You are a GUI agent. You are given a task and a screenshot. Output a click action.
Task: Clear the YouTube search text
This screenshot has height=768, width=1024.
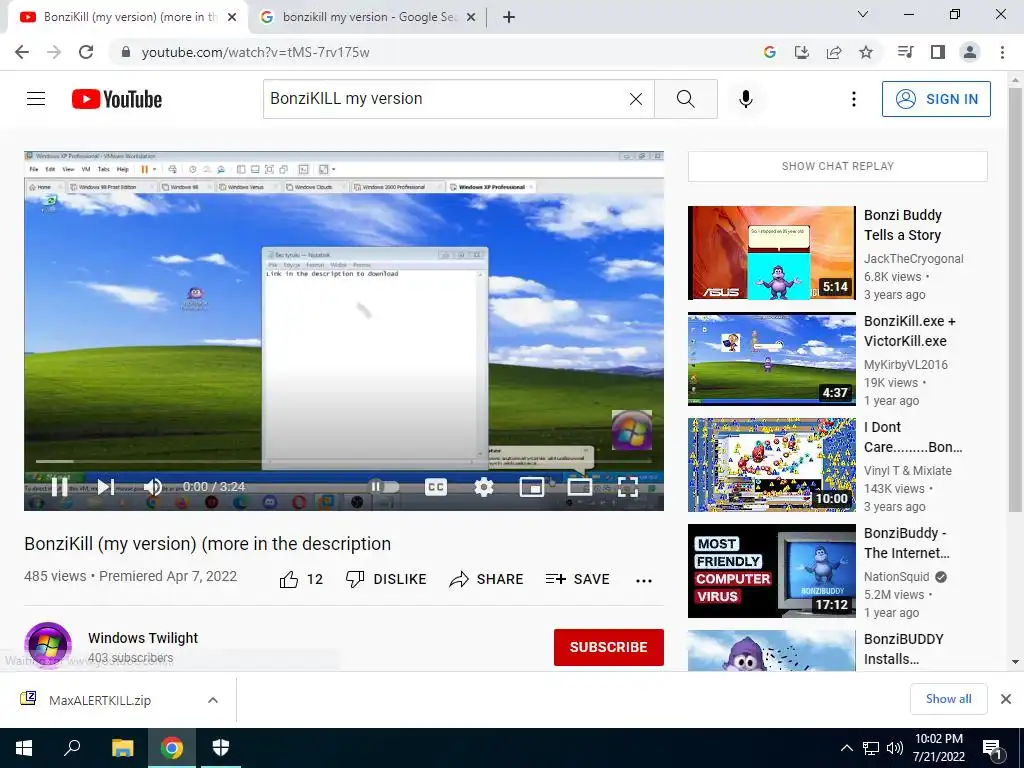click(x=635, y=99)
